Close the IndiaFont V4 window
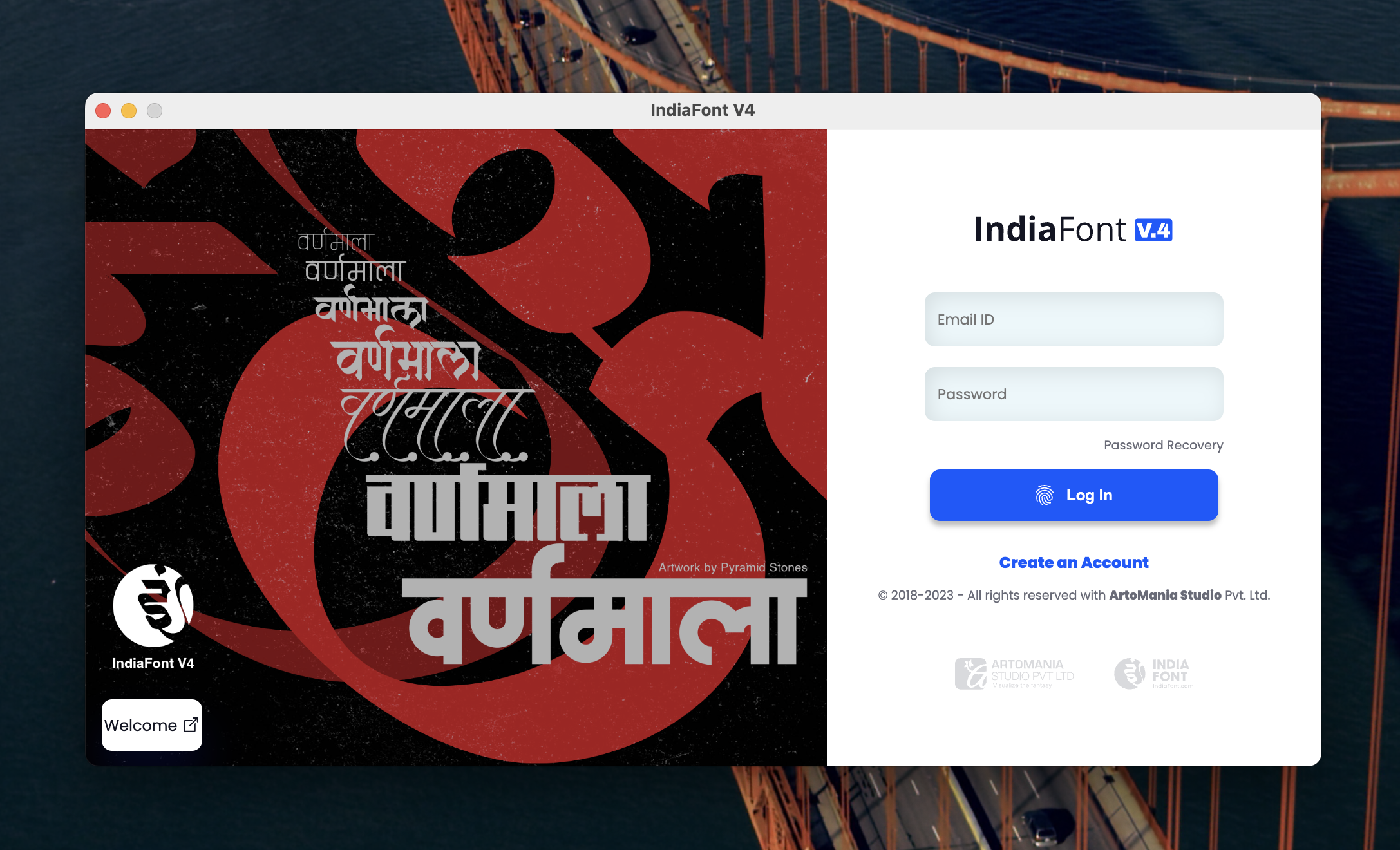 (x=103, y=111)
